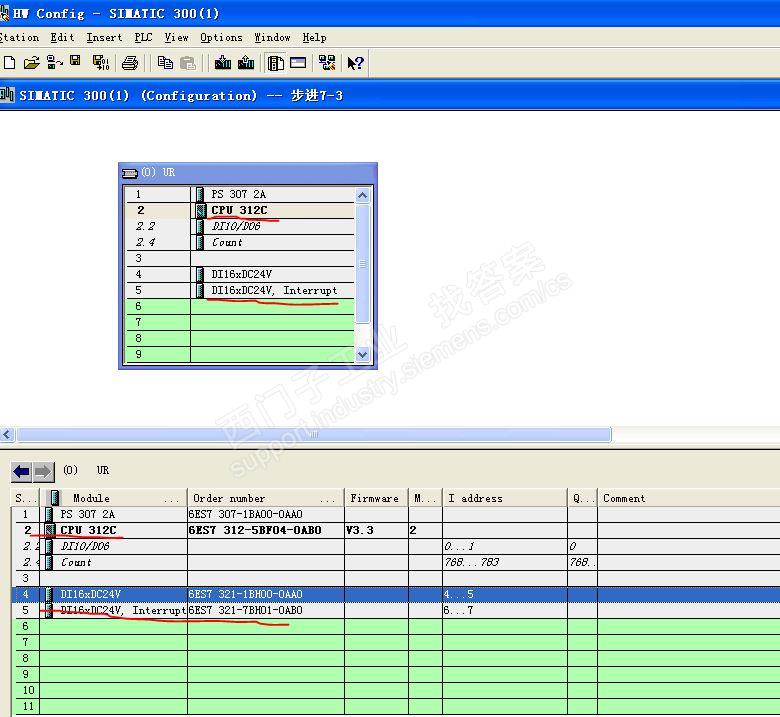Click the forward navigation arrow button

(43, 472)
